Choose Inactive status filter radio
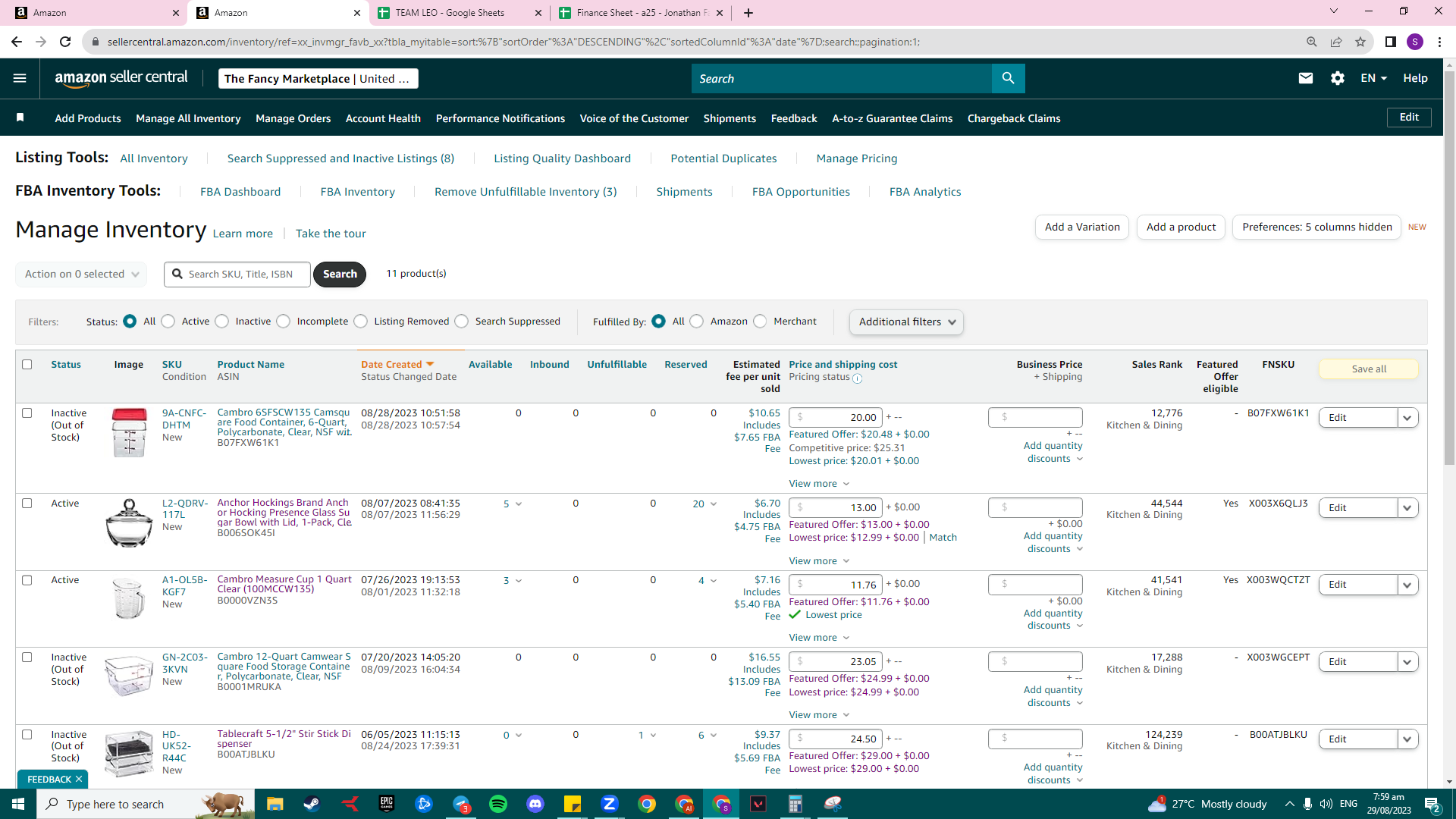 [222, 322]
